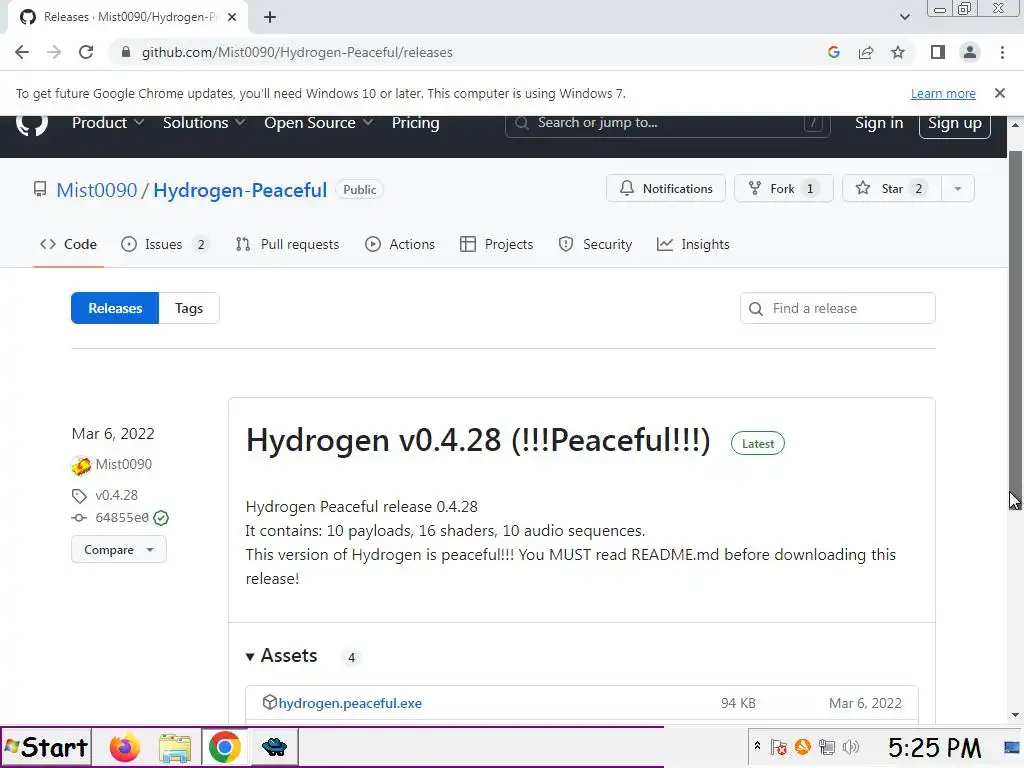Click the scrollbar down arrow
The image size is (1024, 768).
click(1015, 716)
